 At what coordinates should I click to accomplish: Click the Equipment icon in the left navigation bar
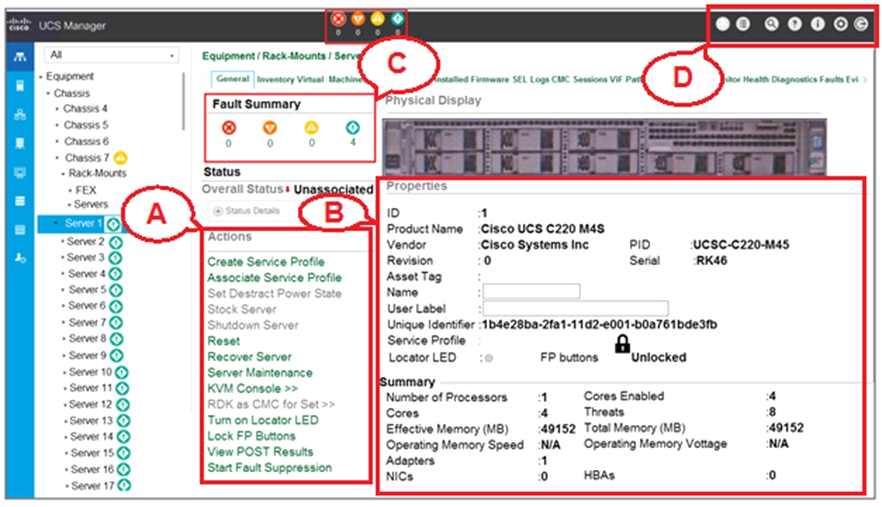tap(19, 58)
